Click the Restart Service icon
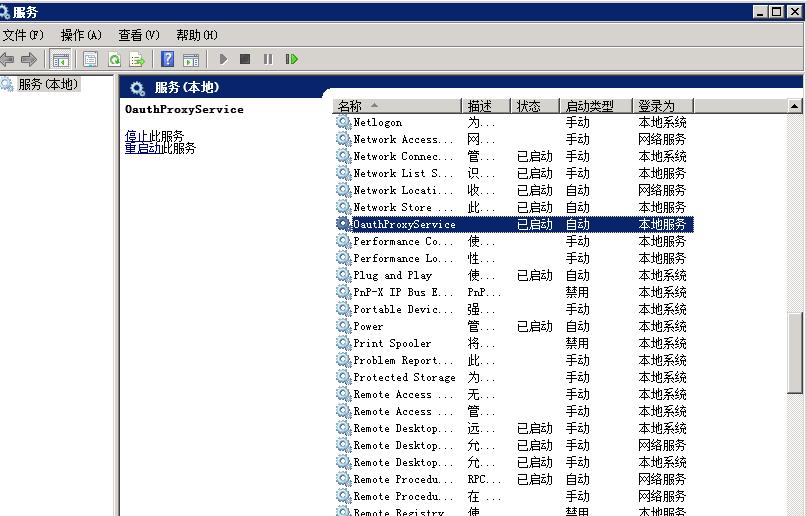807x516 pixels. click(x=292, y=59)
